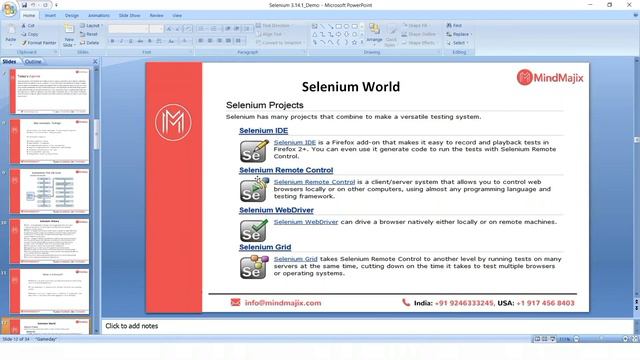Justify text in Paragraph group
The height and width of the screenshot is (360, 640).
228,41
